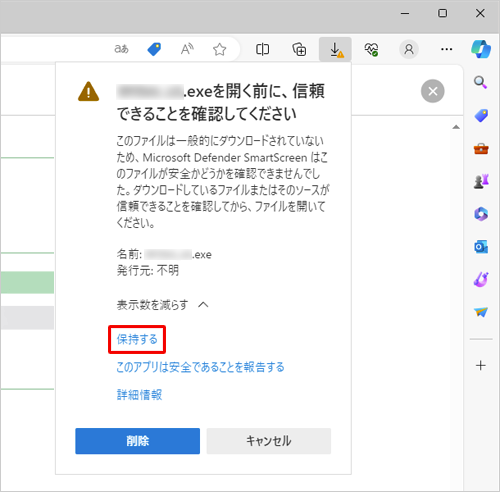Click the yellow warning triangle icon in the dialog

click(x=88, y=91)
